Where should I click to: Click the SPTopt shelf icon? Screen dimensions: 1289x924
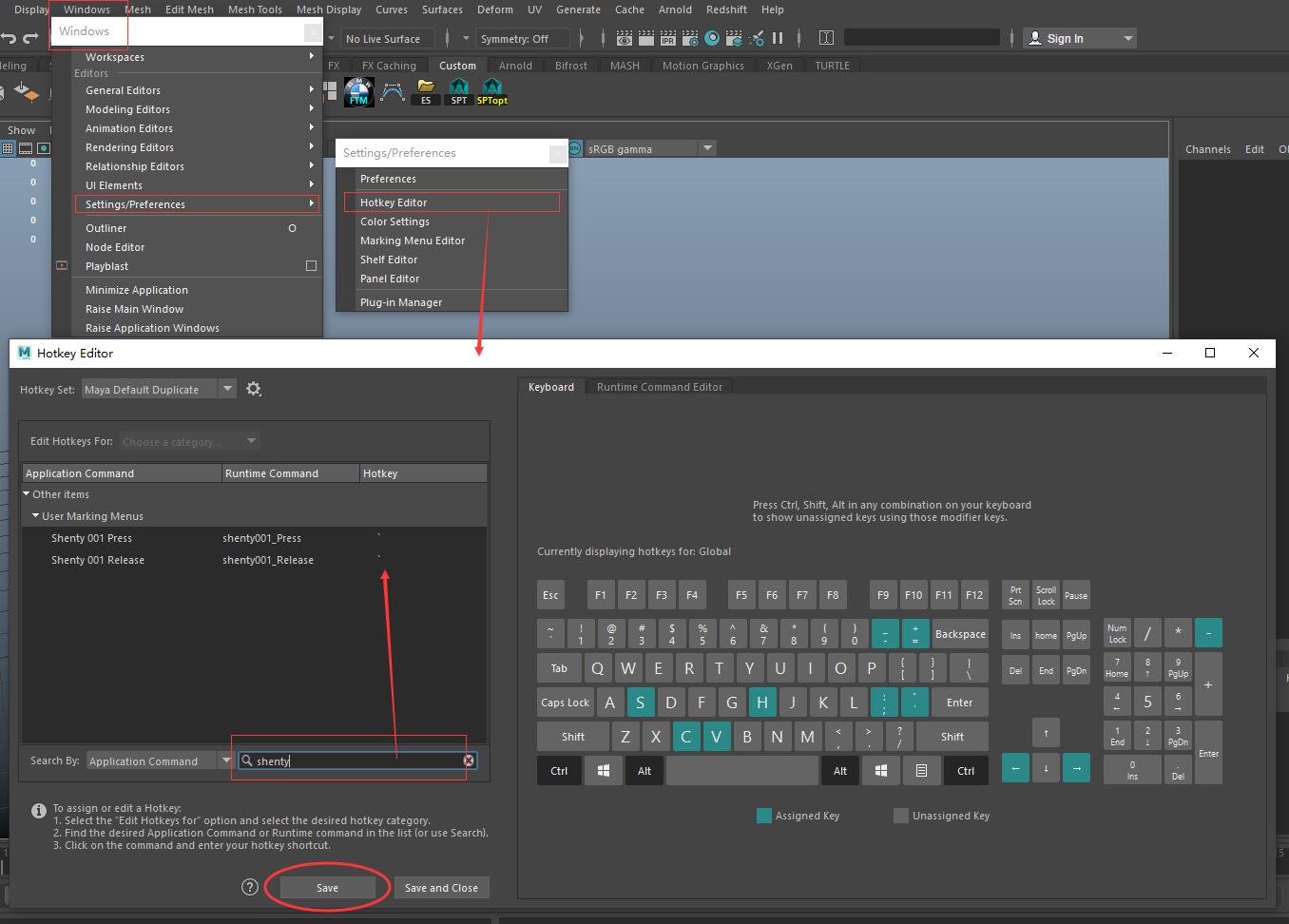(x=491, y=91)
